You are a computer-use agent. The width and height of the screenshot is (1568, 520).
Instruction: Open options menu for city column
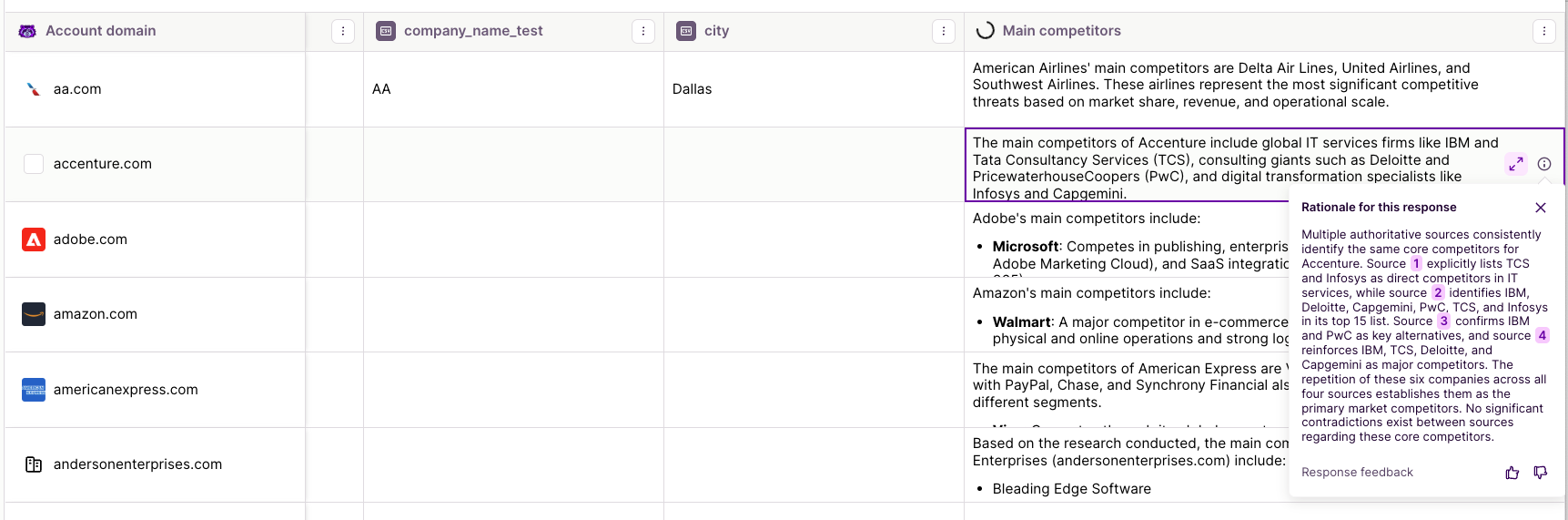(x=944, y=31)
